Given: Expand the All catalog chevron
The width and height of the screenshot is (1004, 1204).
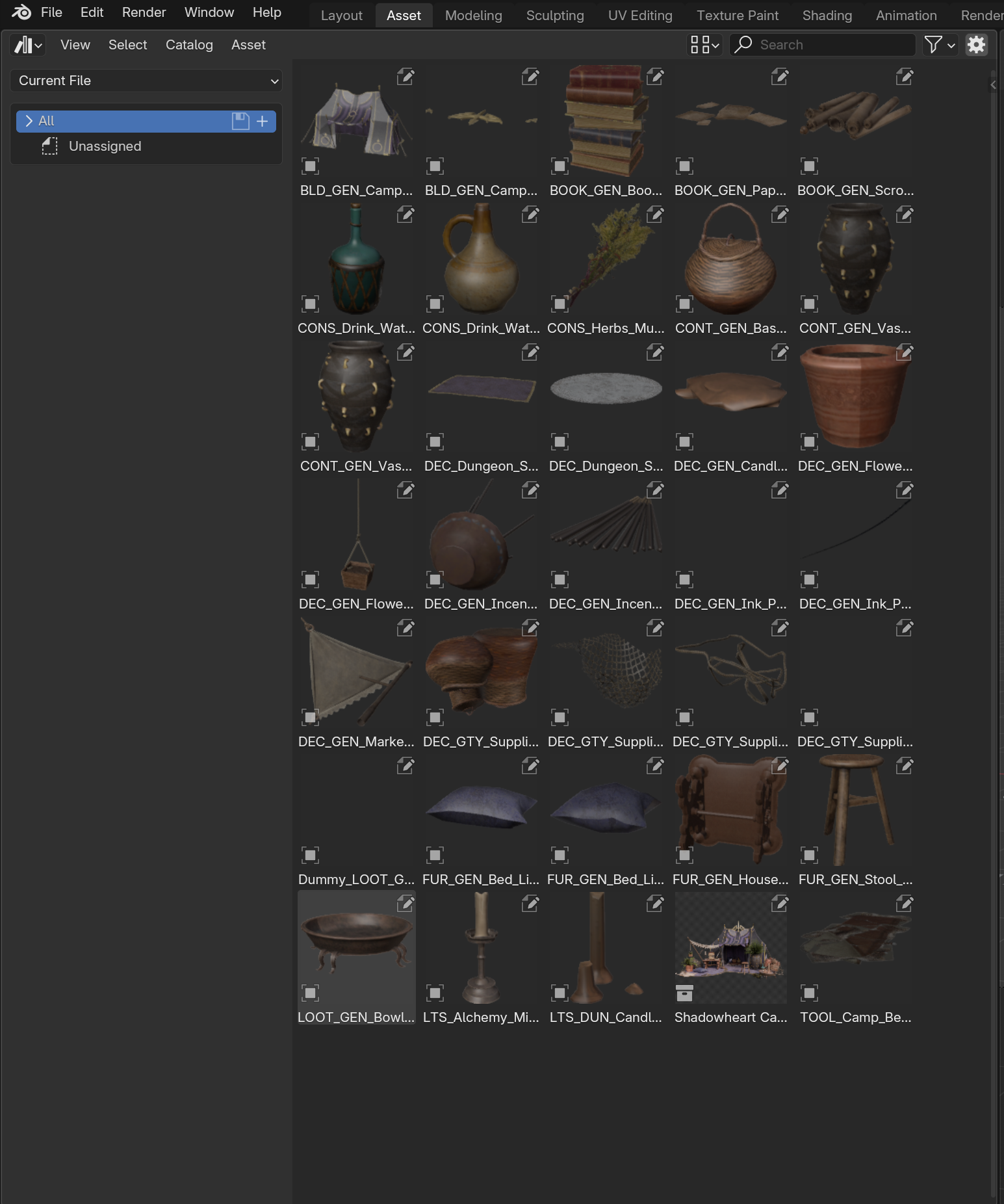Looking at the screenshot, I should [x=29, y=121].
